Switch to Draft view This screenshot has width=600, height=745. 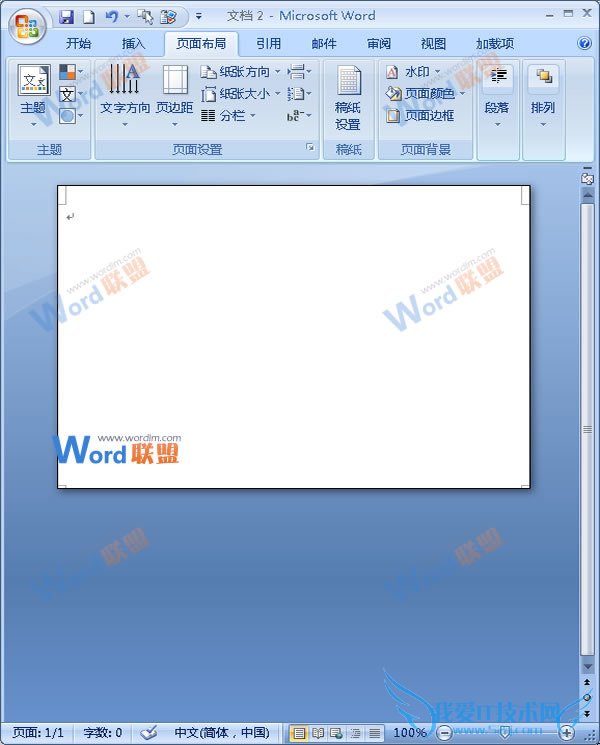[374, 733]
